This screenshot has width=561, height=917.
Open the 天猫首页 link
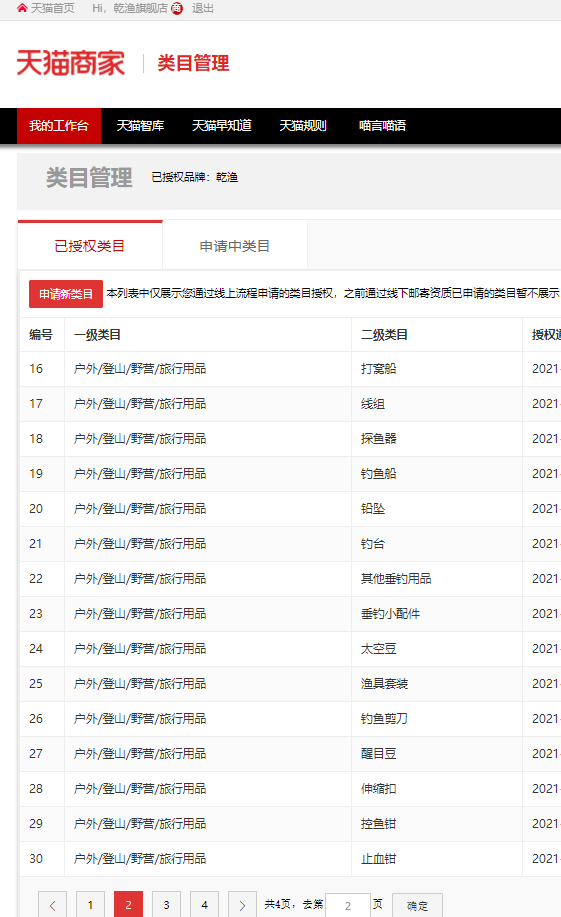pos(53,8)
